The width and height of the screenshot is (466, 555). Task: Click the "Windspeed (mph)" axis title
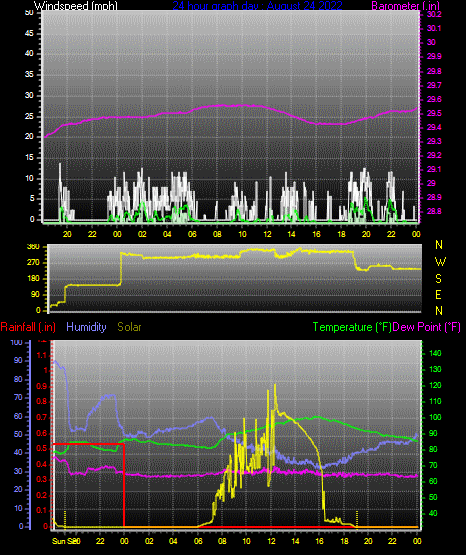[75, 6]
